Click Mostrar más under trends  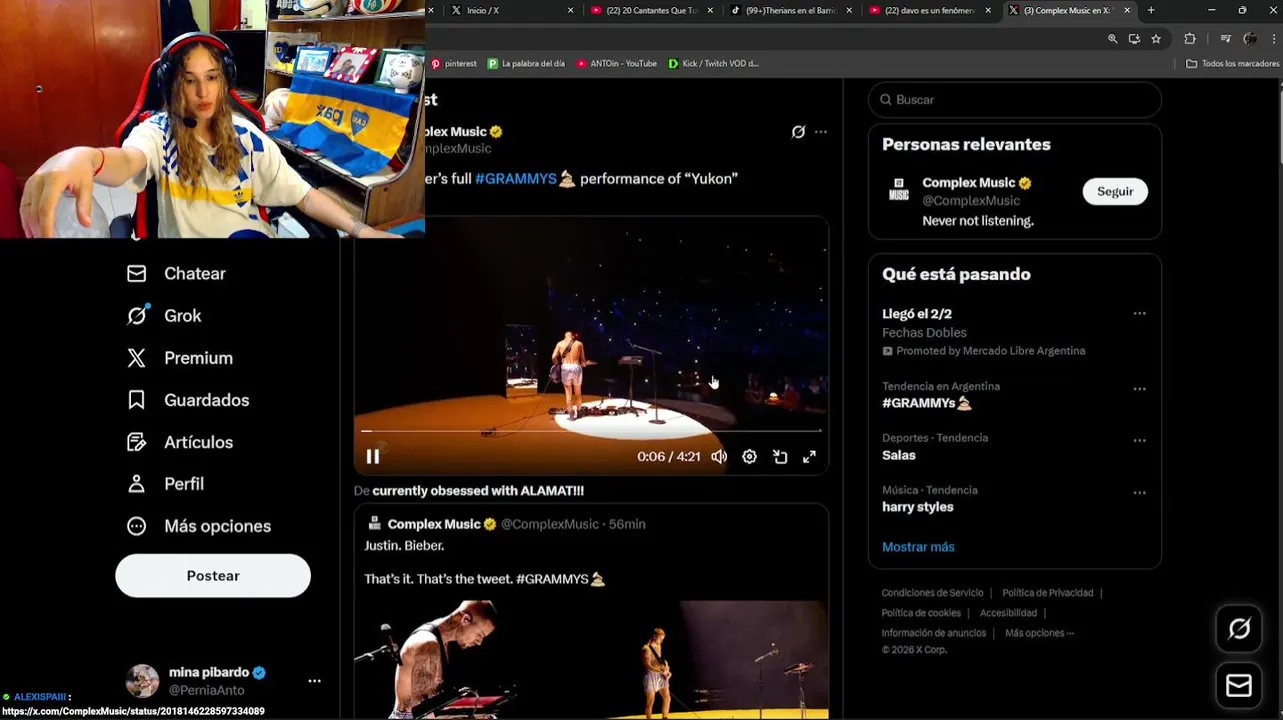click(918, 547)
